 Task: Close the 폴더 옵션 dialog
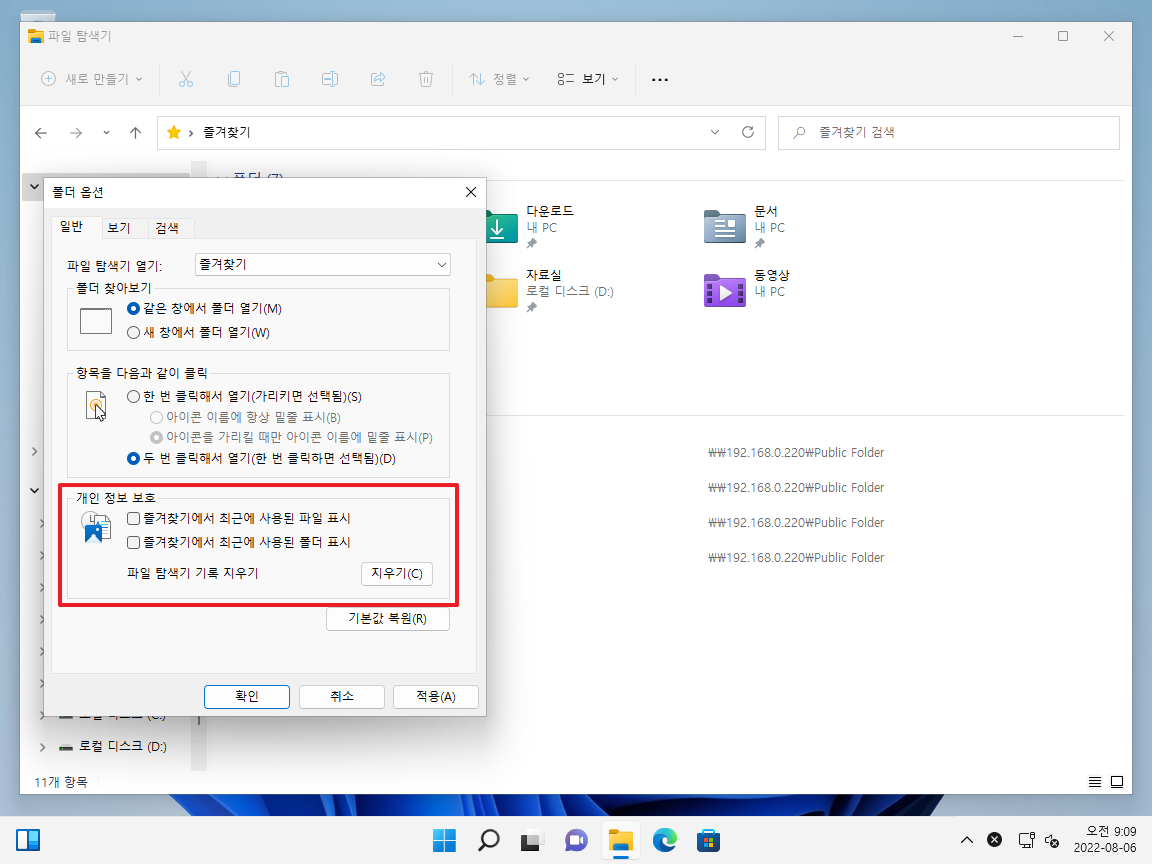pos(471,192)
